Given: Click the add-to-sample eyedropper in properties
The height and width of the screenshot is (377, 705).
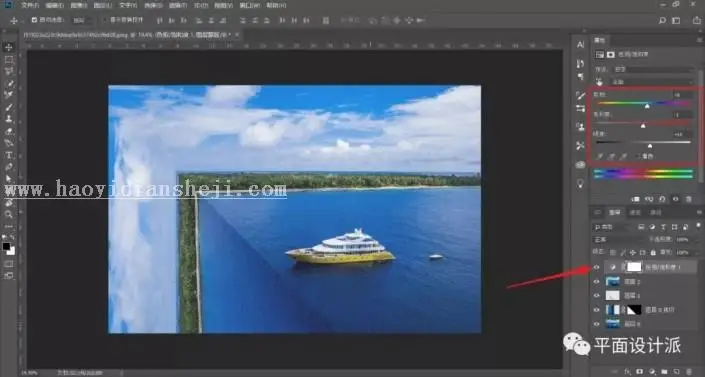Looking at the screenshot, I should (611, 157).
